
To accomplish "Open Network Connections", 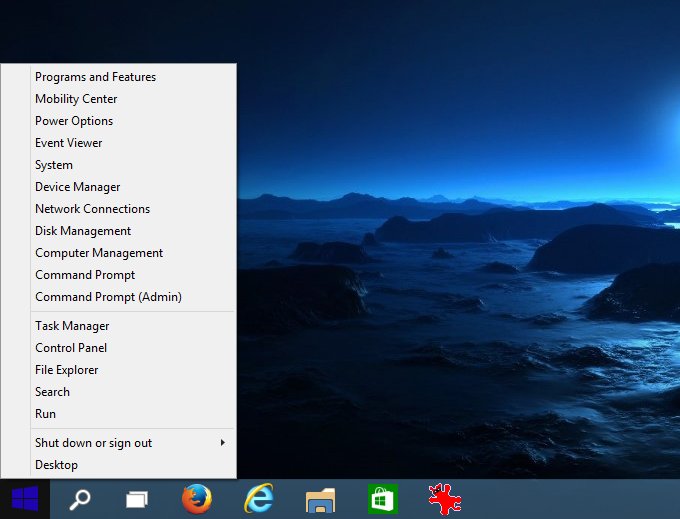I will tap(134, 209).
